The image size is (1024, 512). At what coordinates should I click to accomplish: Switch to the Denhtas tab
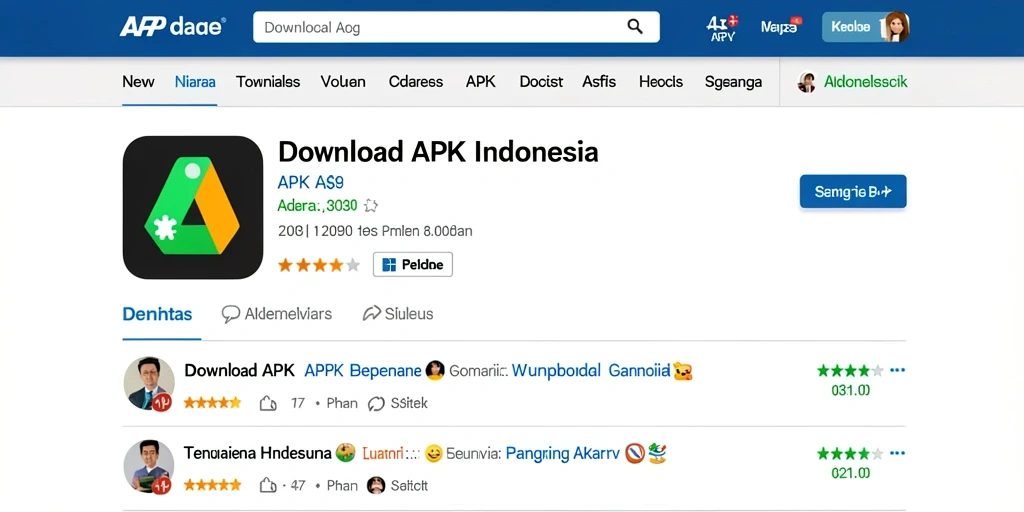157,314
